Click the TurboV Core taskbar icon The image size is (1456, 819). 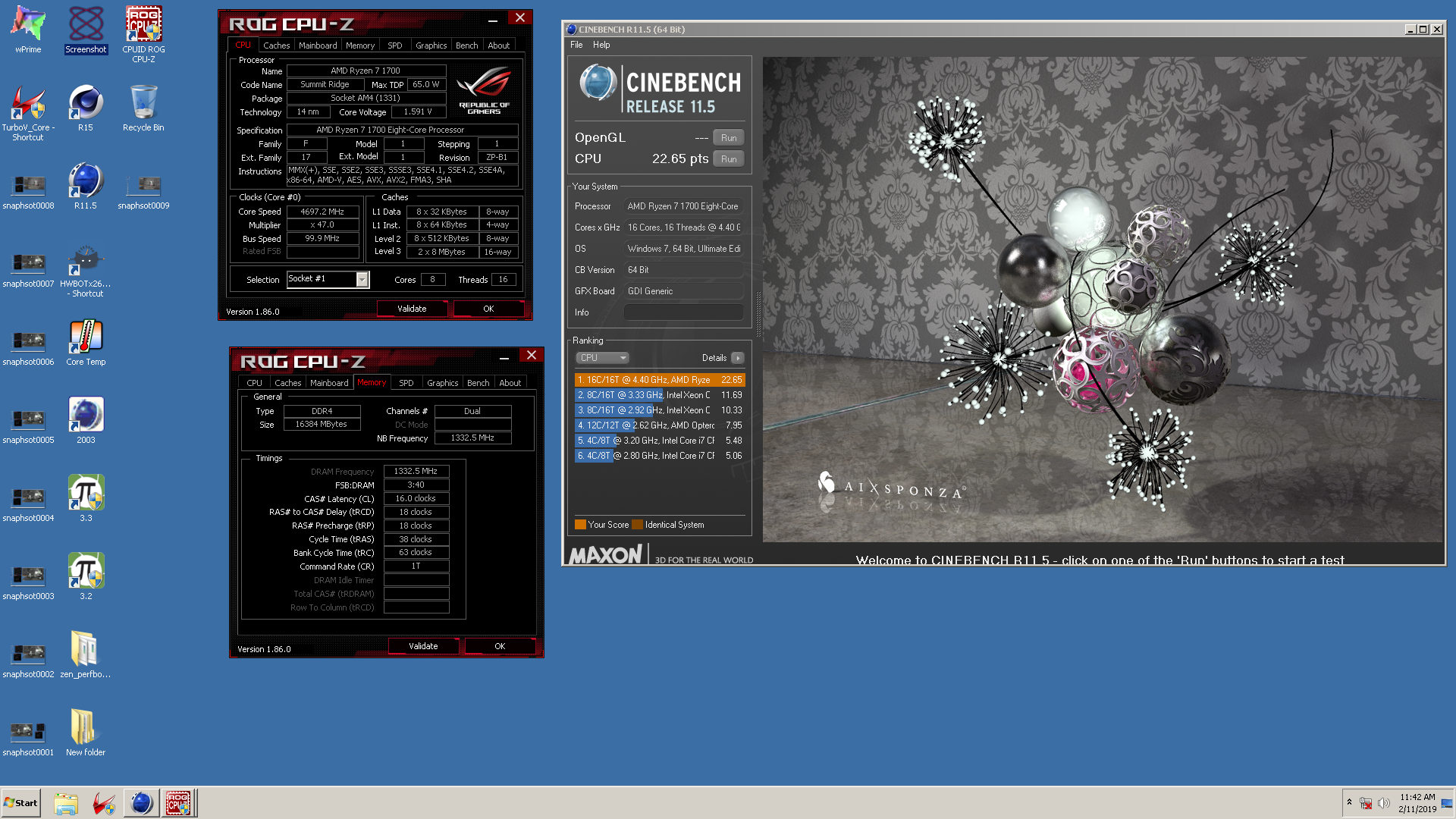(103, 803)
